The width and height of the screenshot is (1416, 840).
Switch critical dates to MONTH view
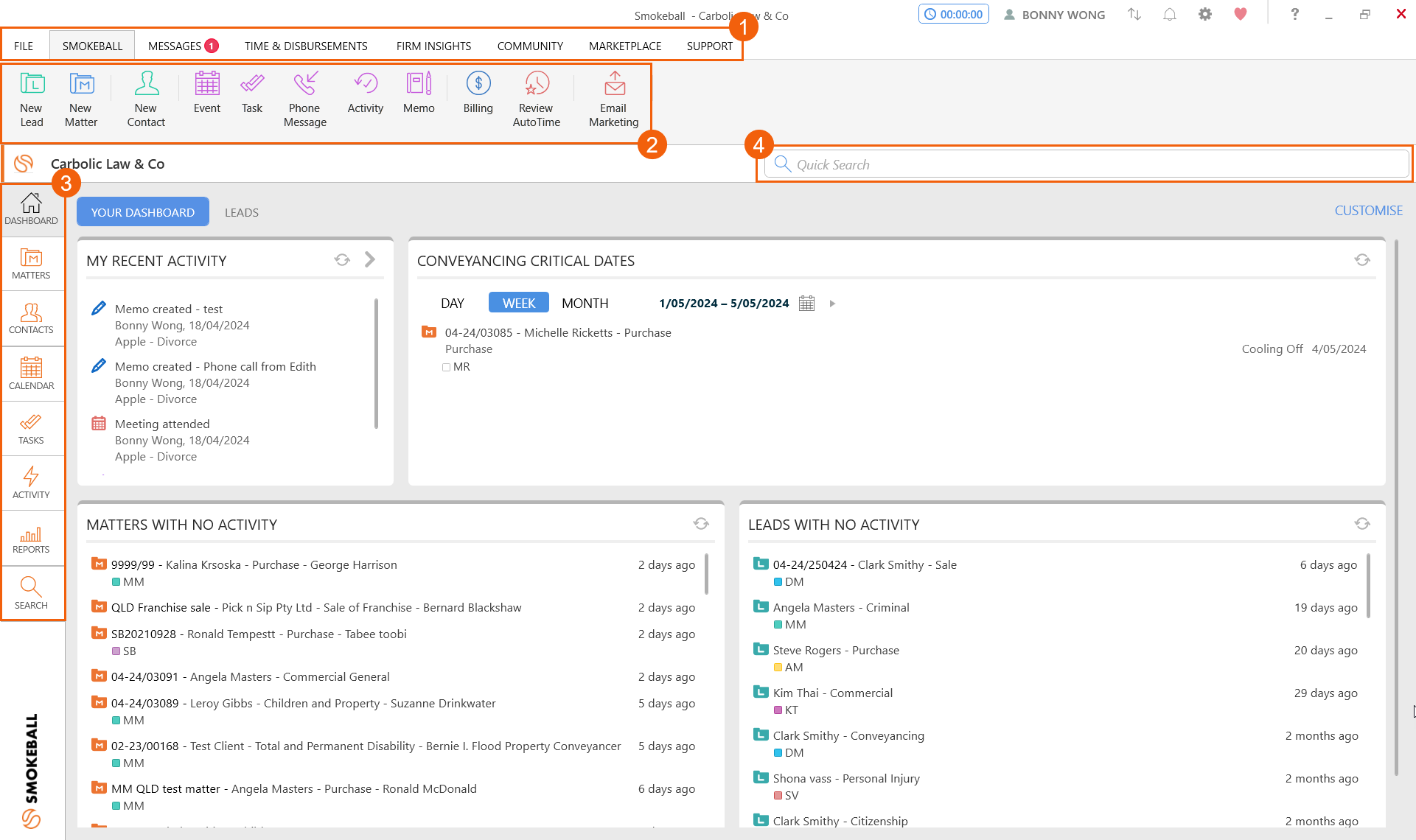tap(585, 304)
